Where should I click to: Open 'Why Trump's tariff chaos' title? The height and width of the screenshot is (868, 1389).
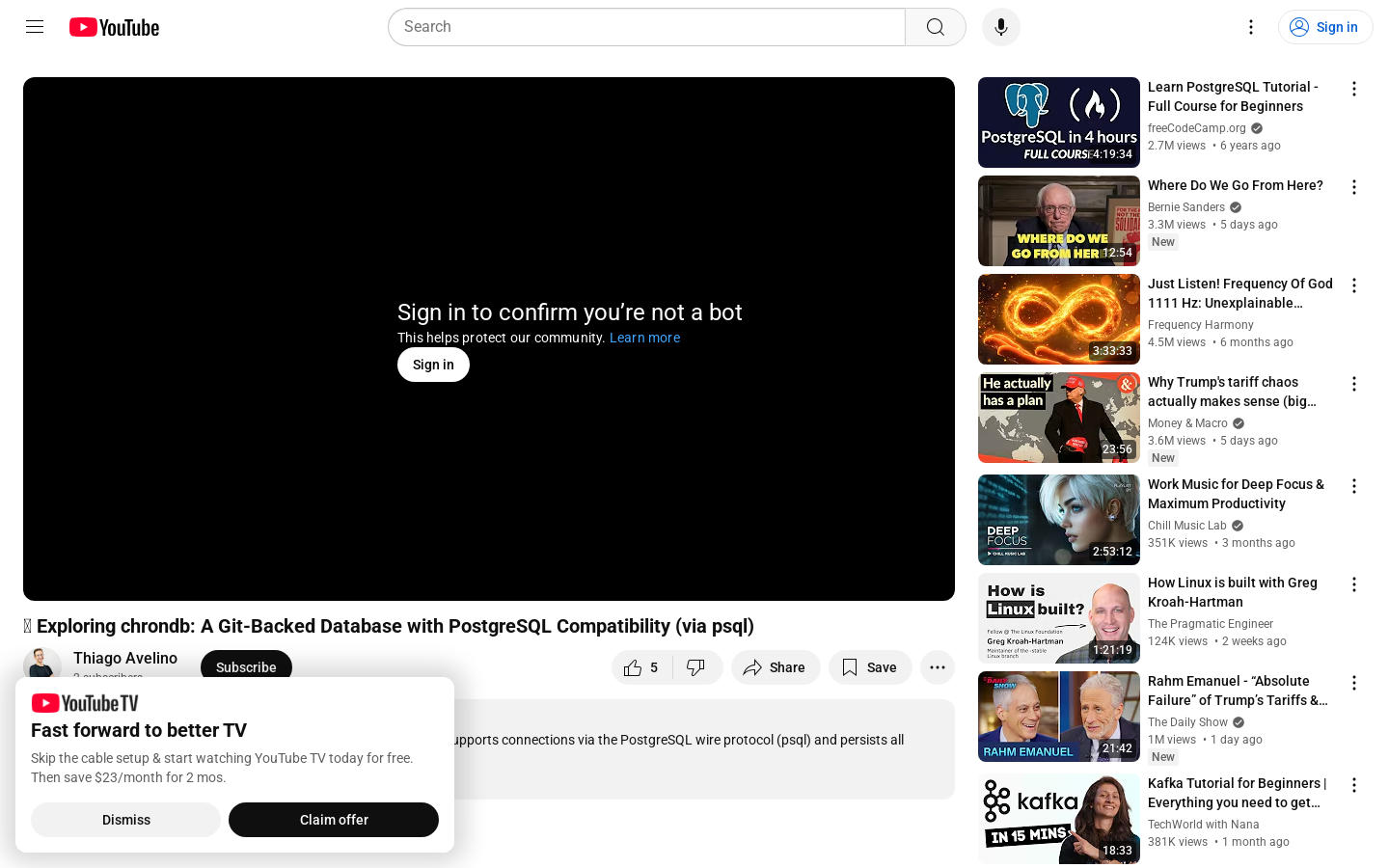tap(1232, 392)
